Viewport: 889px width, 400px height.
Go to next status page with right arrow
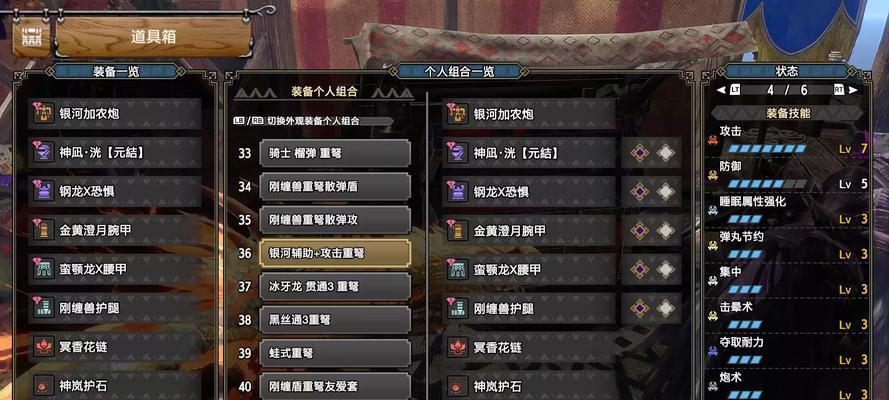coord(853,90)
